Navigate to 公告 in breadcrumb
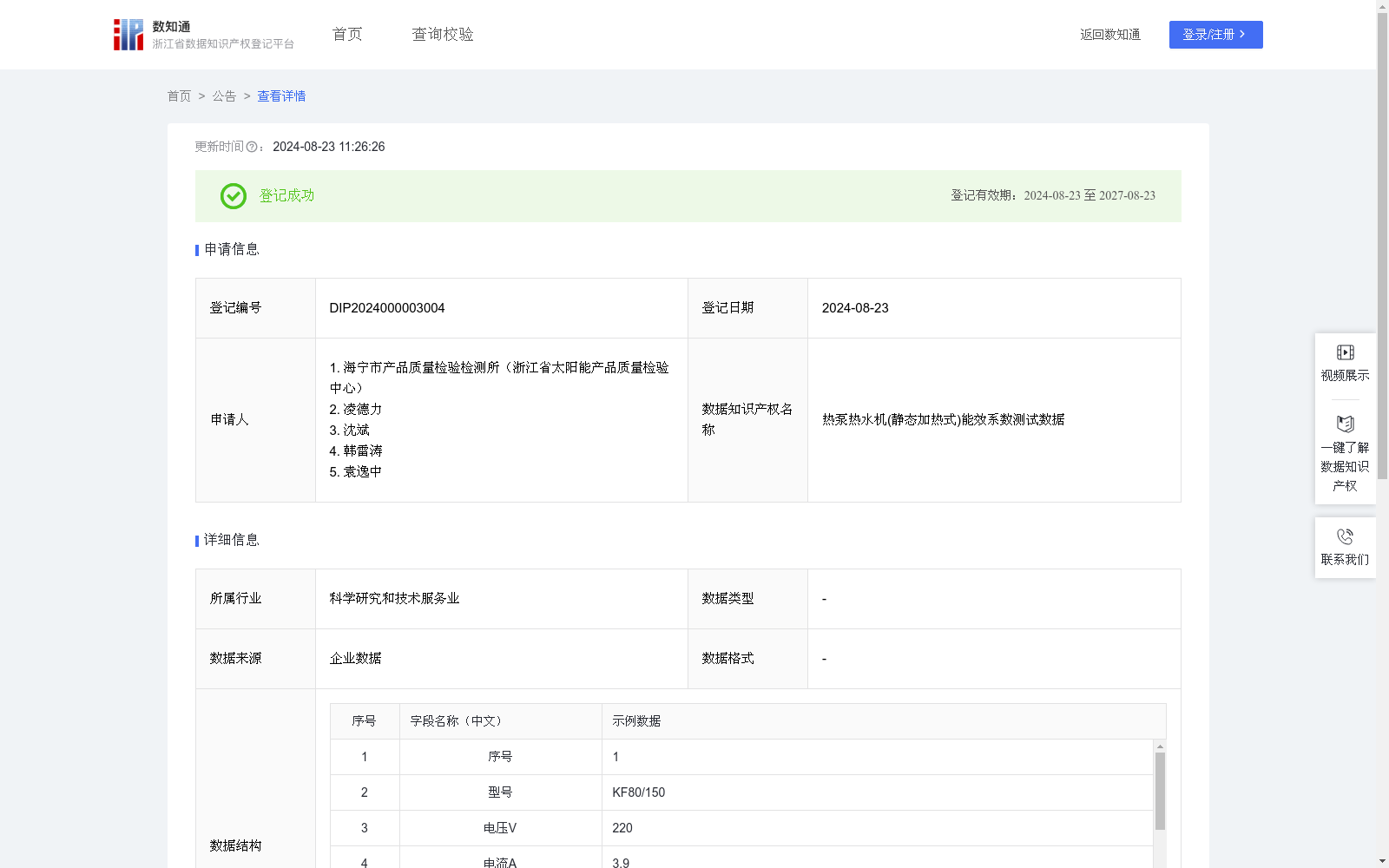The image size is (1389, 868). tap(224, 96)
